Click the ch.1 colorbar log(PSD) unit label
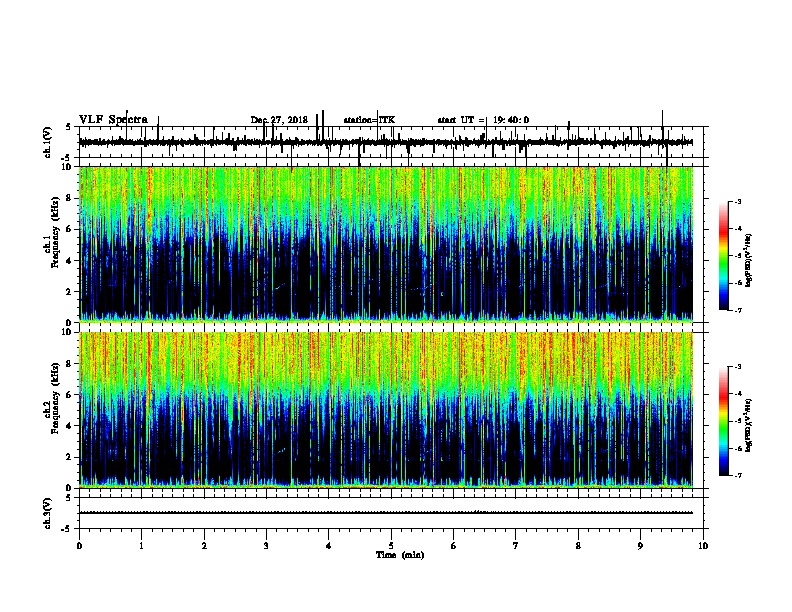Image resolution: width=792 pixels, height=612 pixels. 749,261
